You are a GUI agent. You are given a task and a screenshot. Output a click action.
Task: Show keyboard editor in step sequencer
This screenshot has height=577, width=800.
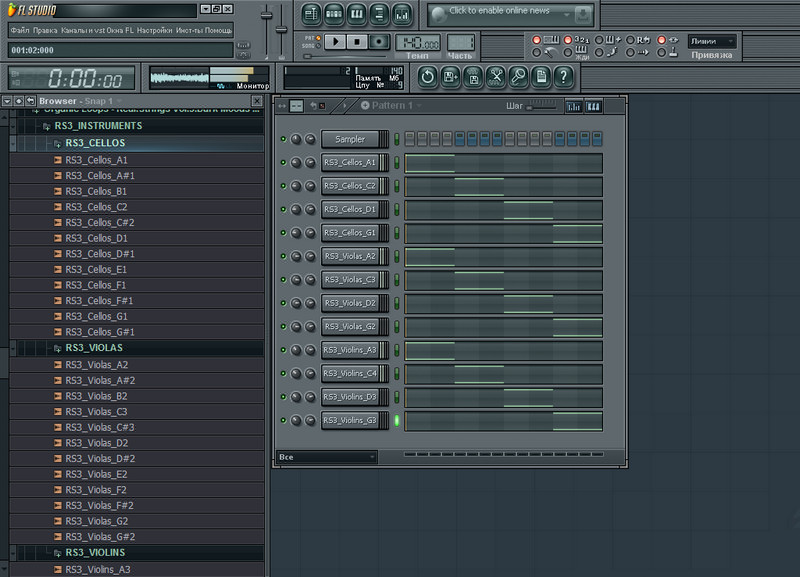[x=594, y=106]
